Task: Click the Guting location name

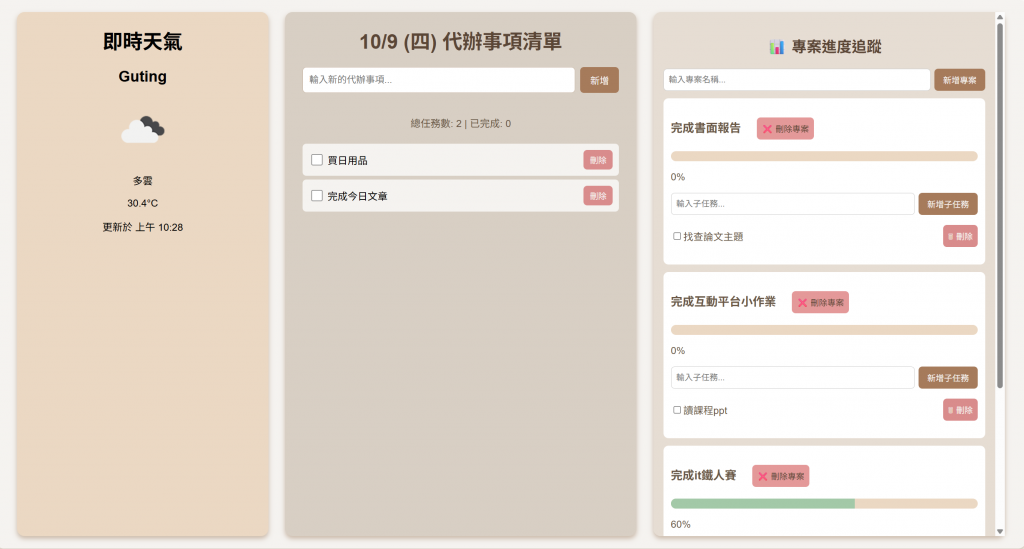Action: [142, 76]
